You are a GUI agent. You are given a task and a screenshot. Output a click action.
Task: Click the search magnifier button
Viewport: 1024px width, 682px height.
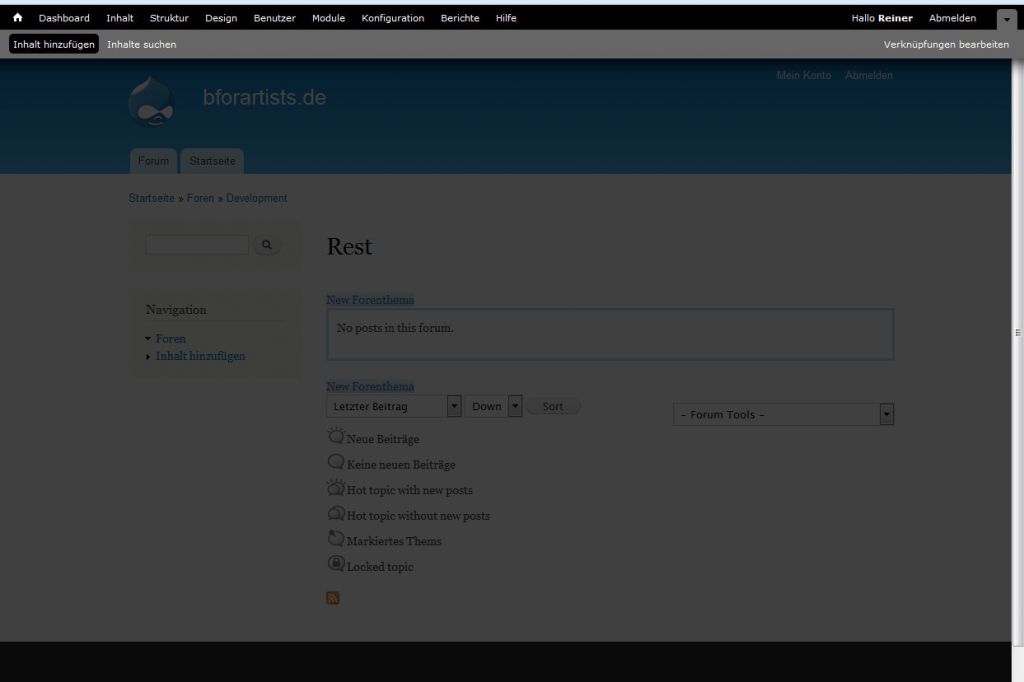point(266,245)
